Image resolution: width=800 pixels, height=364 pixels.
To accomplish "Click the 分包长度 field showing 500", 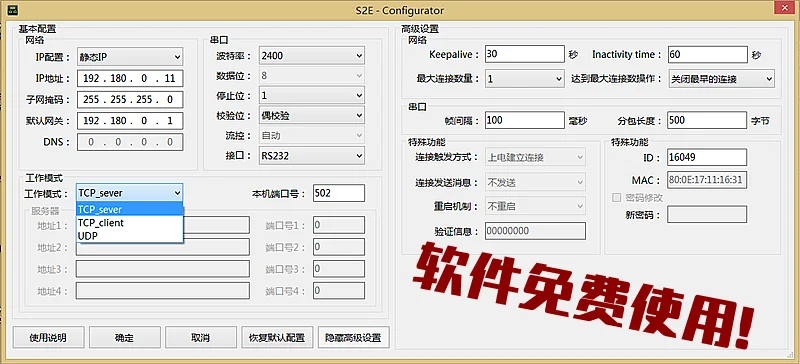I will pyautogui.click(x=707, y=120).
